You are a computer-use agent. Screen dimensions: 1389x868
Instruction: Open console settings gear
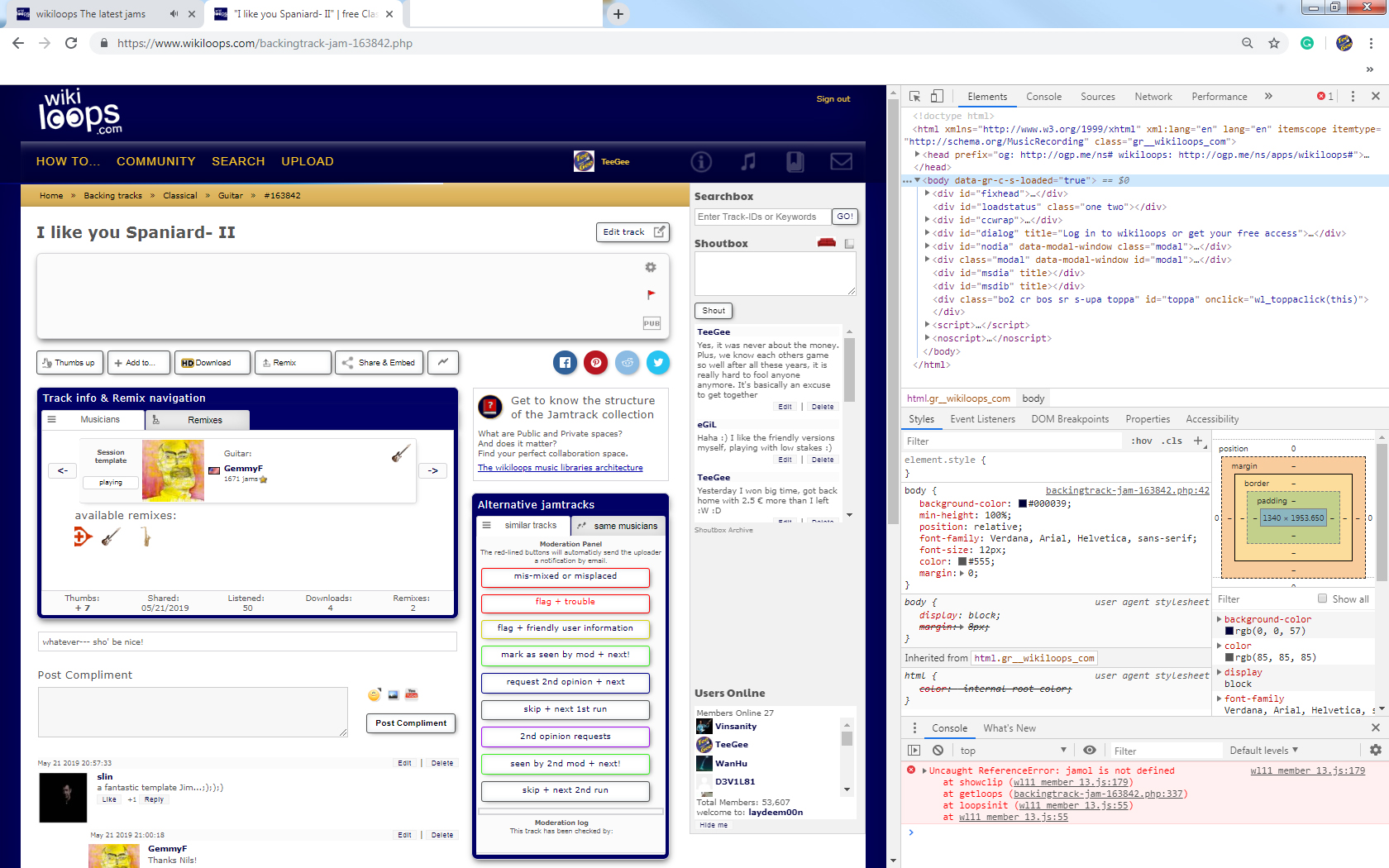1376,750
